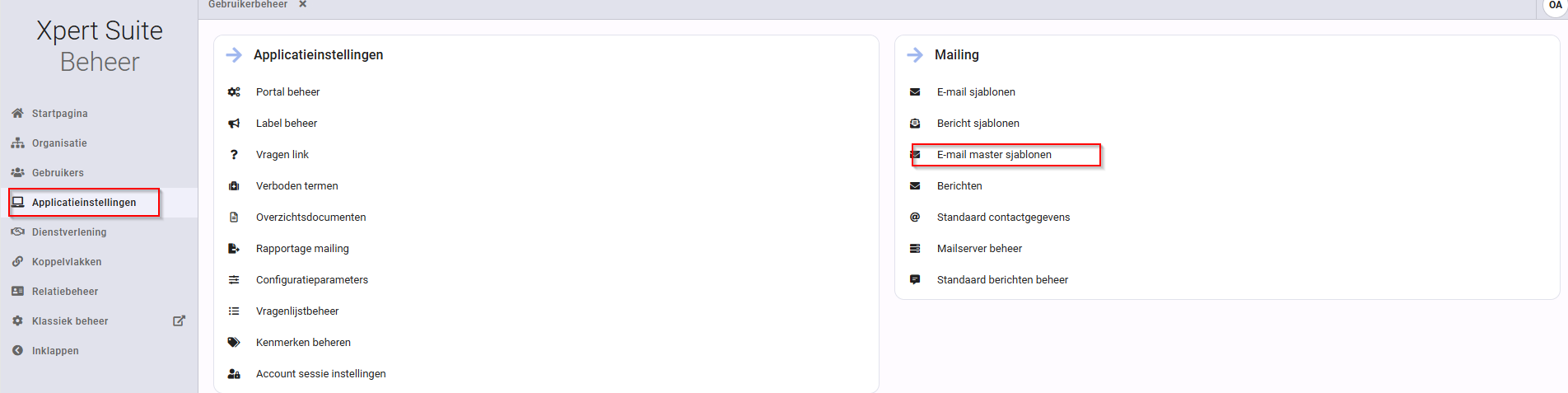Click the envelope icon for E-mail sjablonen

[915, 91]
